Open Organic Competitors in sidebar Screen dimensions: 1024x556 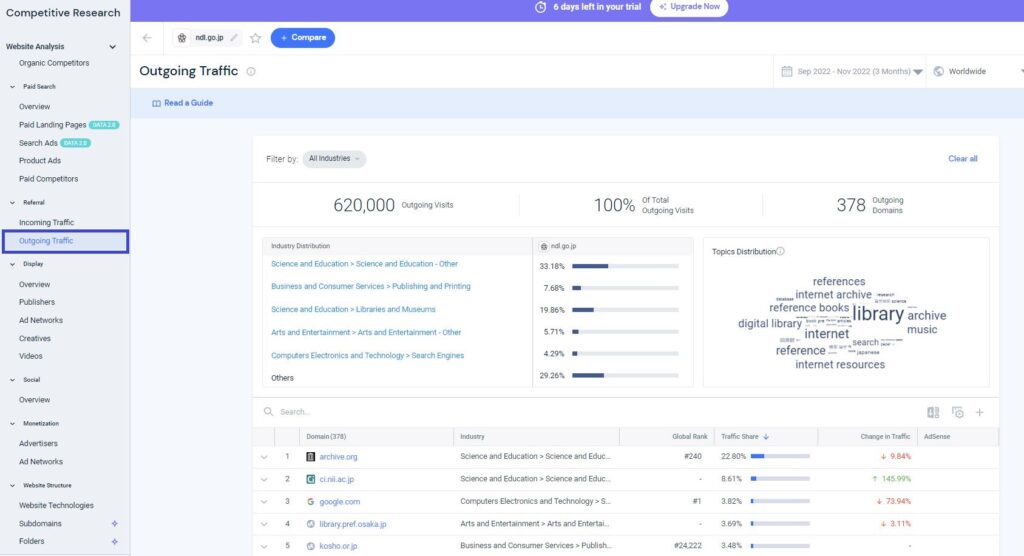54,63
